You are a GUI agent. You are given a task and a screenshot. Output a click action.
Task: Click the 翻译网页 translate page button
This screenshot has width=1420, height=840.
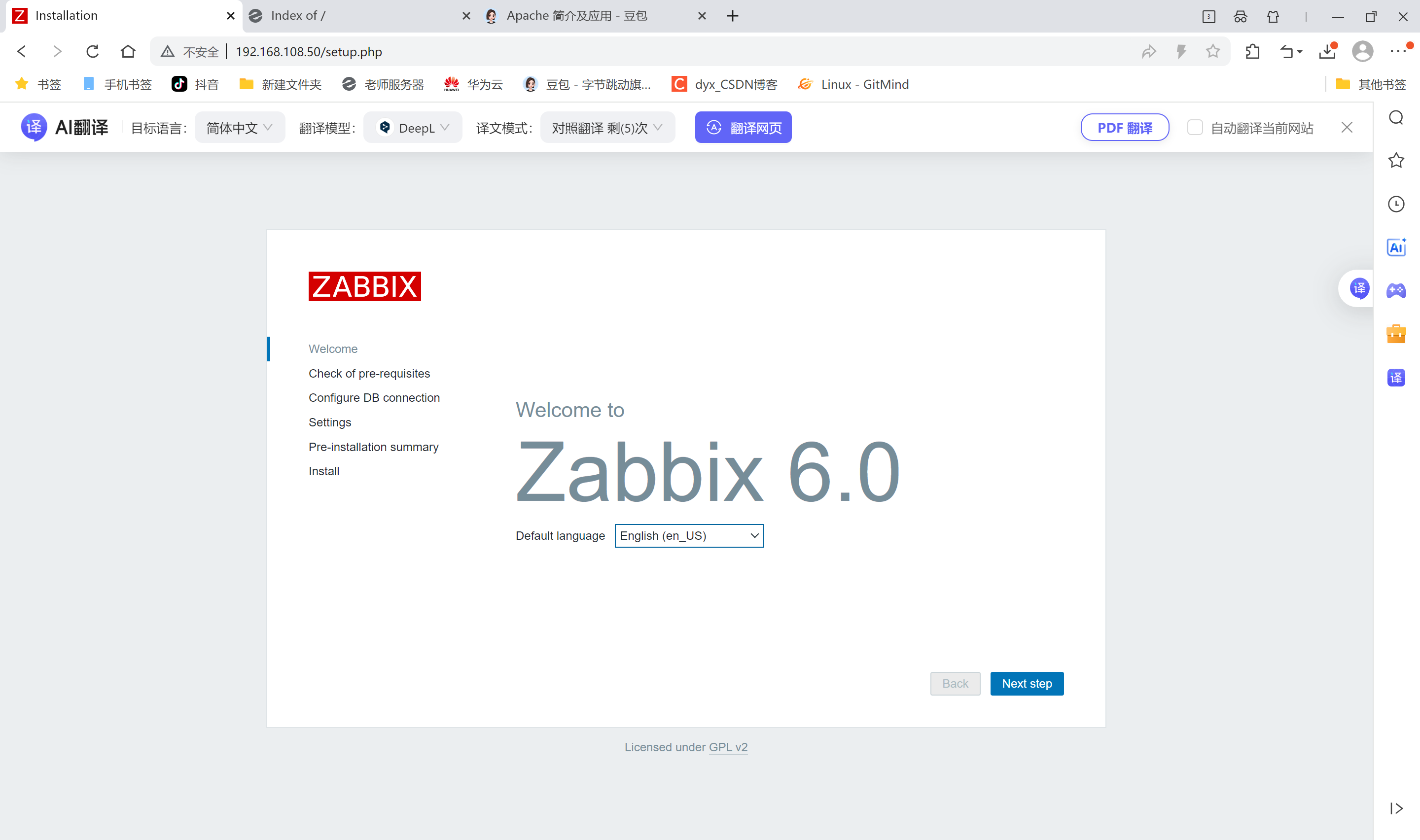743,128
